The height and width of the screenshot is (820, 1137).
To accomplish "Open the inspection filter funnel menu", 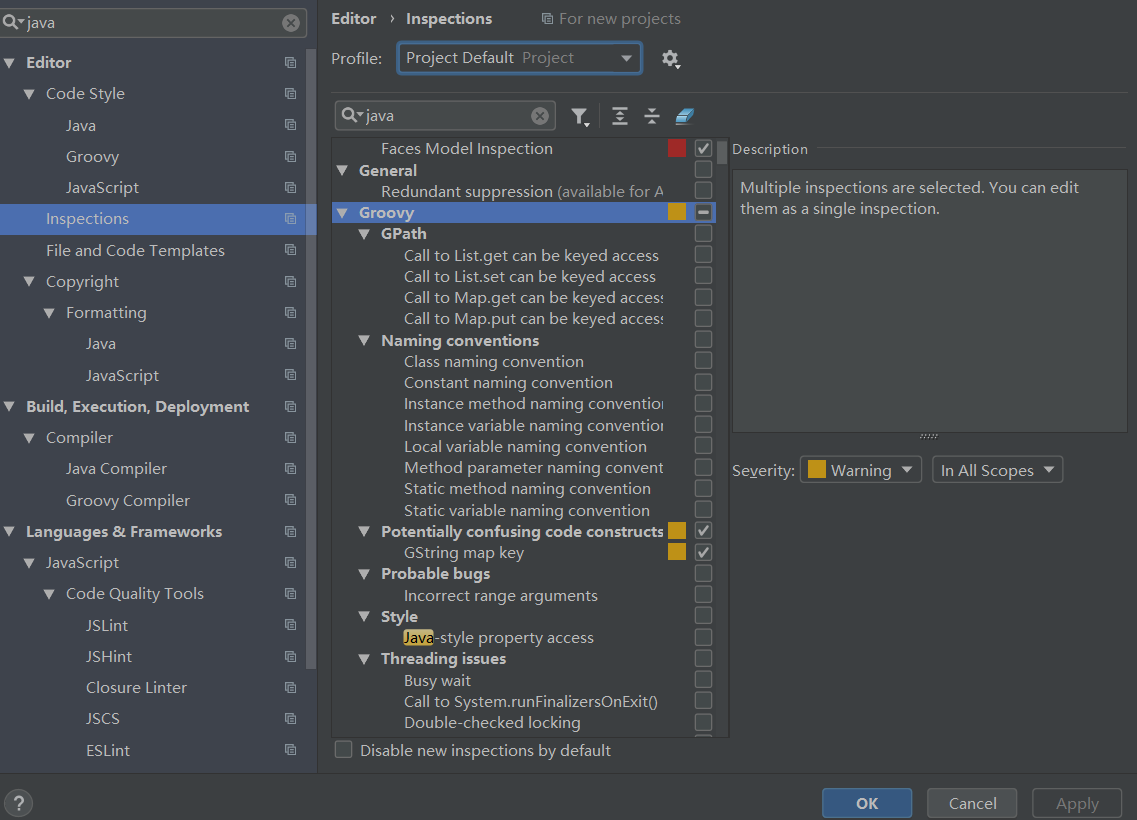I will [579, 116].
